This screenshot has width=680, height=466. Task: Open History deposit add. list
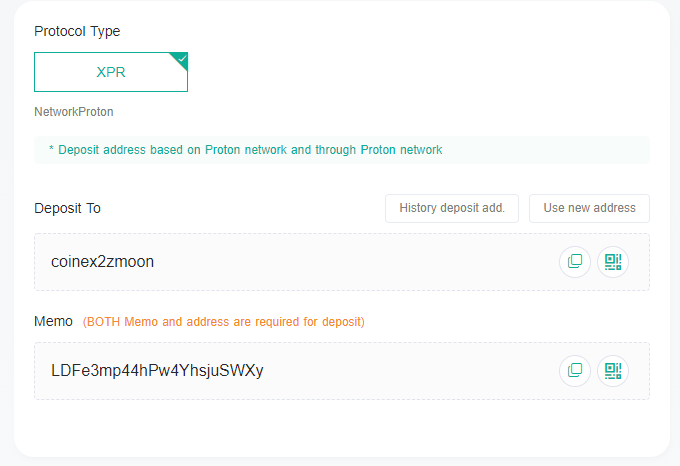452,208
